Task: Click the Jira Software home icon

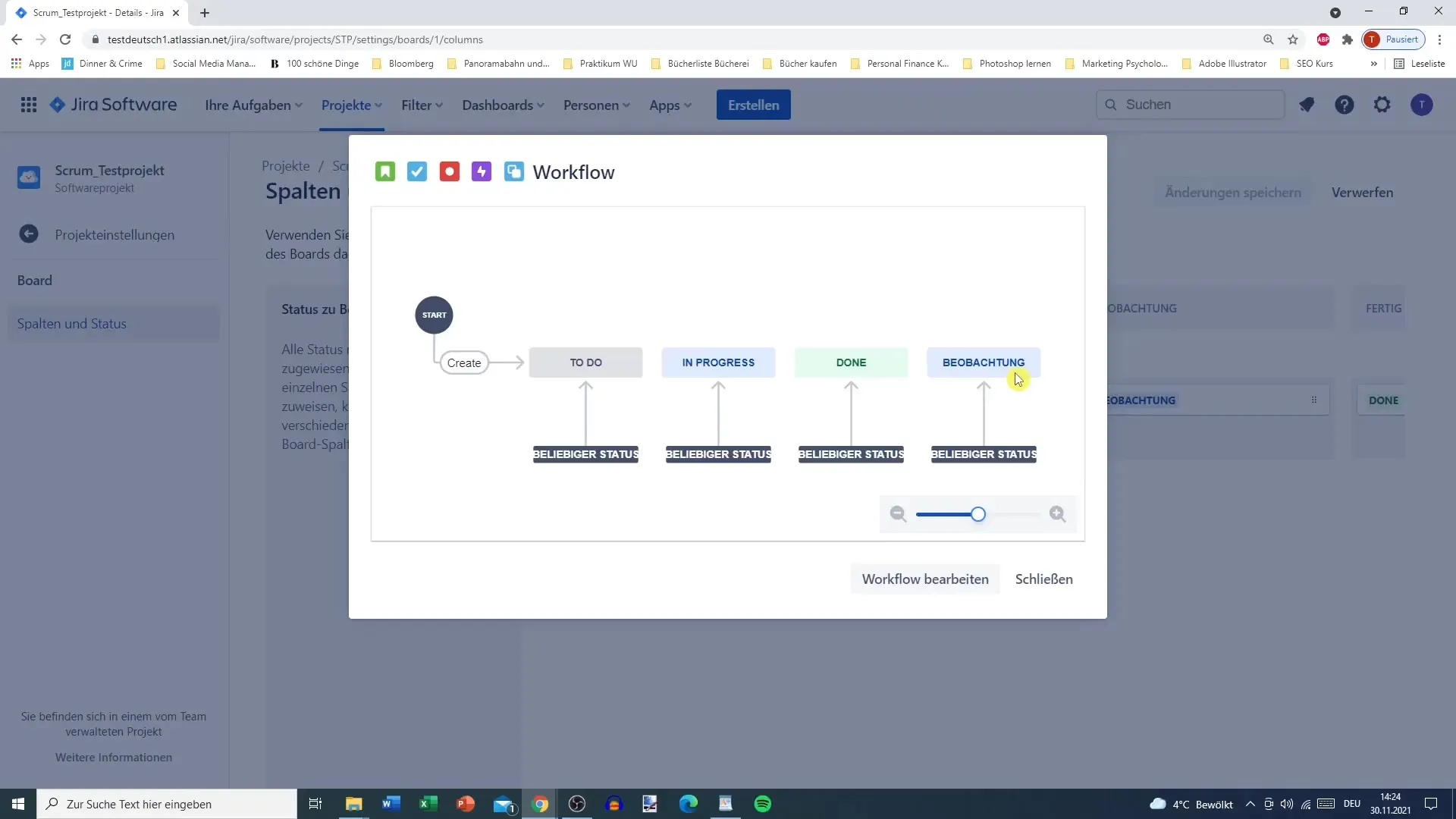Action: tap(56, 104)
